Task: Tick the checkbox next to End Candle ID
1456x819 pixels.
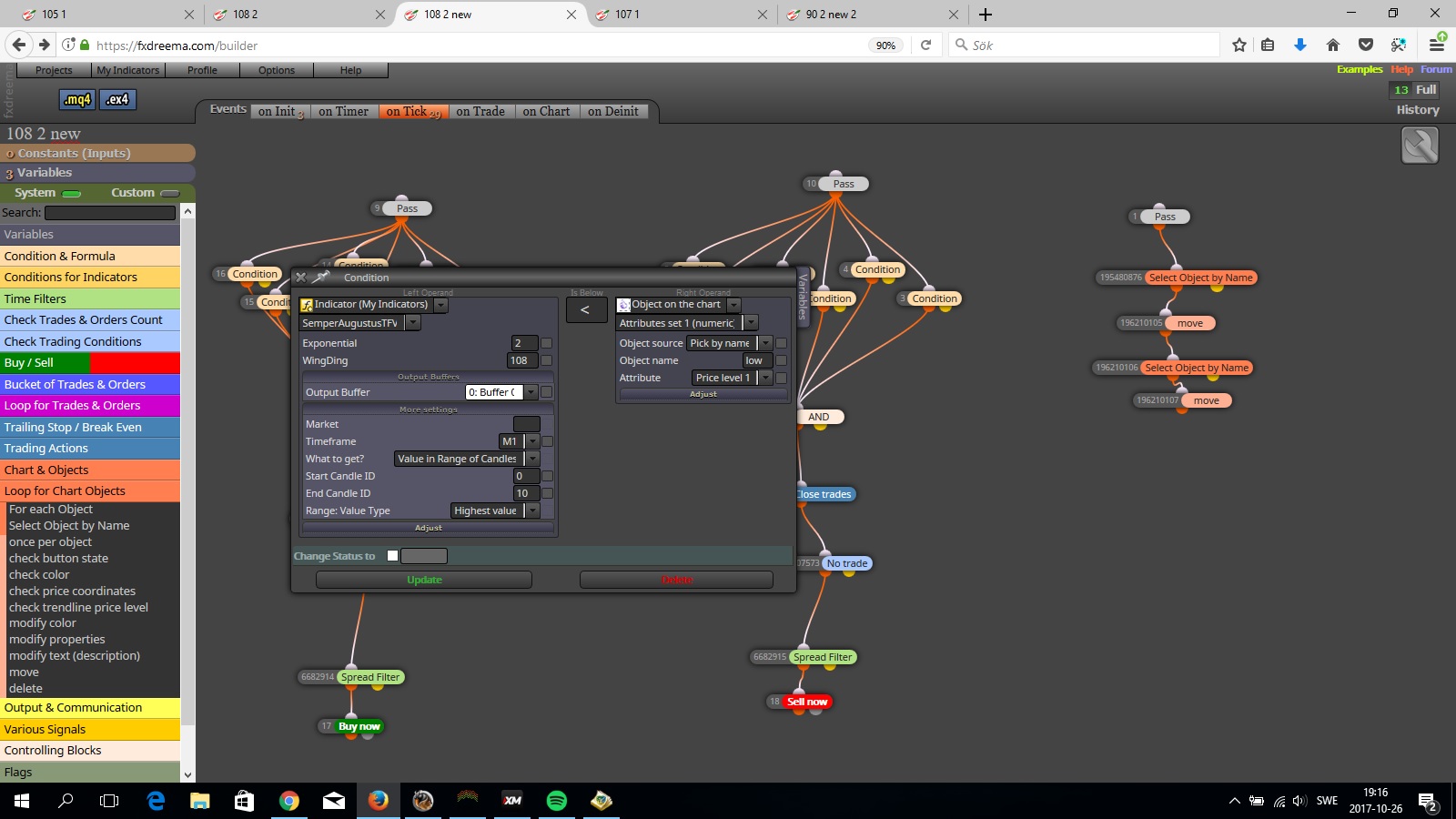Action: 547,493
